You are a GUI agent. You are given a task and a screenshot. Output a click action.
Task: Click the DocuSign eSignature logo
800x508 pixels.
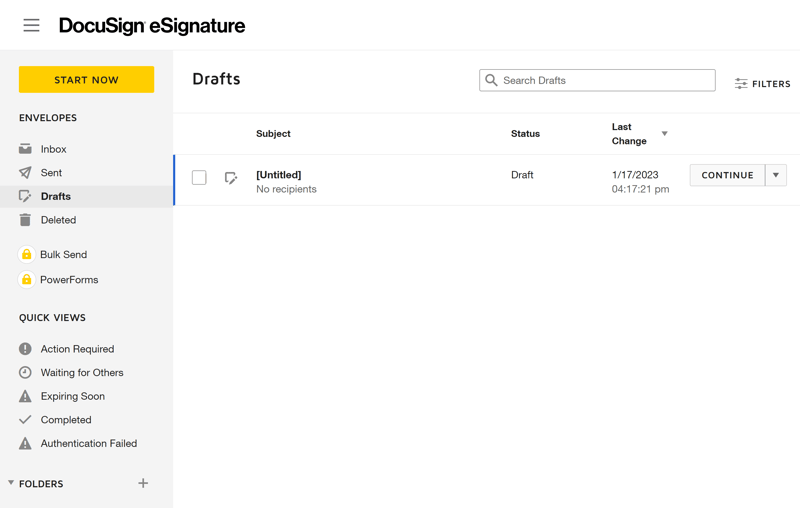click(152, 26)
